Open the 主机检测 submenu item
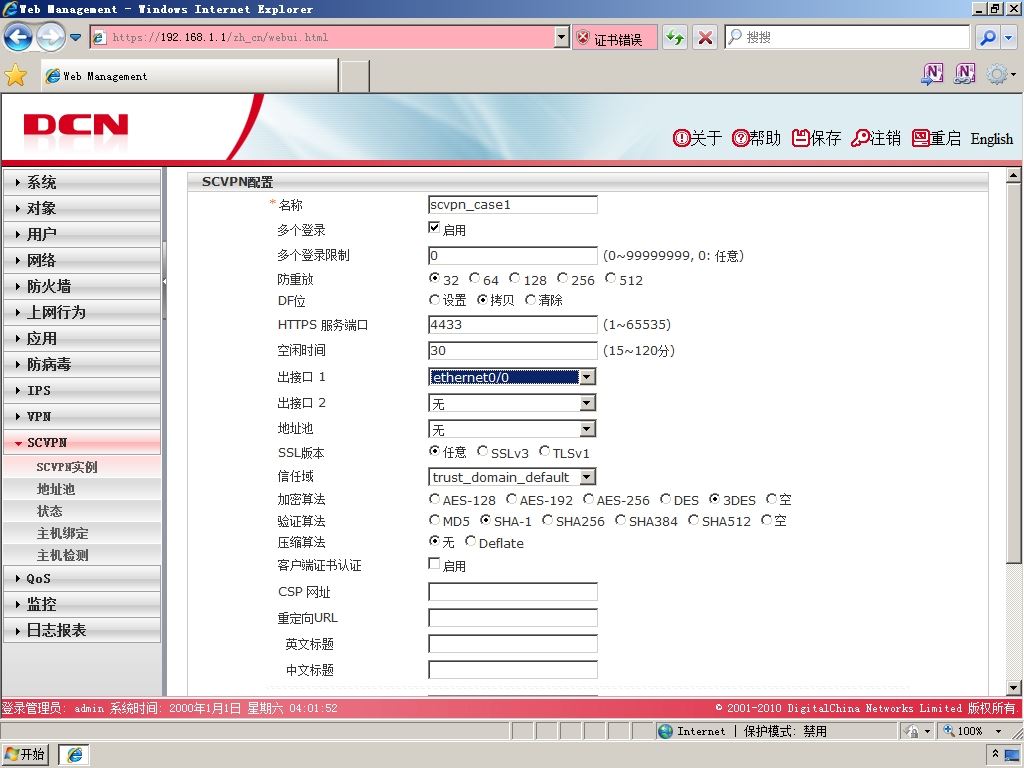The width and height of the screenshot is (1024, 768). point(82,555)
